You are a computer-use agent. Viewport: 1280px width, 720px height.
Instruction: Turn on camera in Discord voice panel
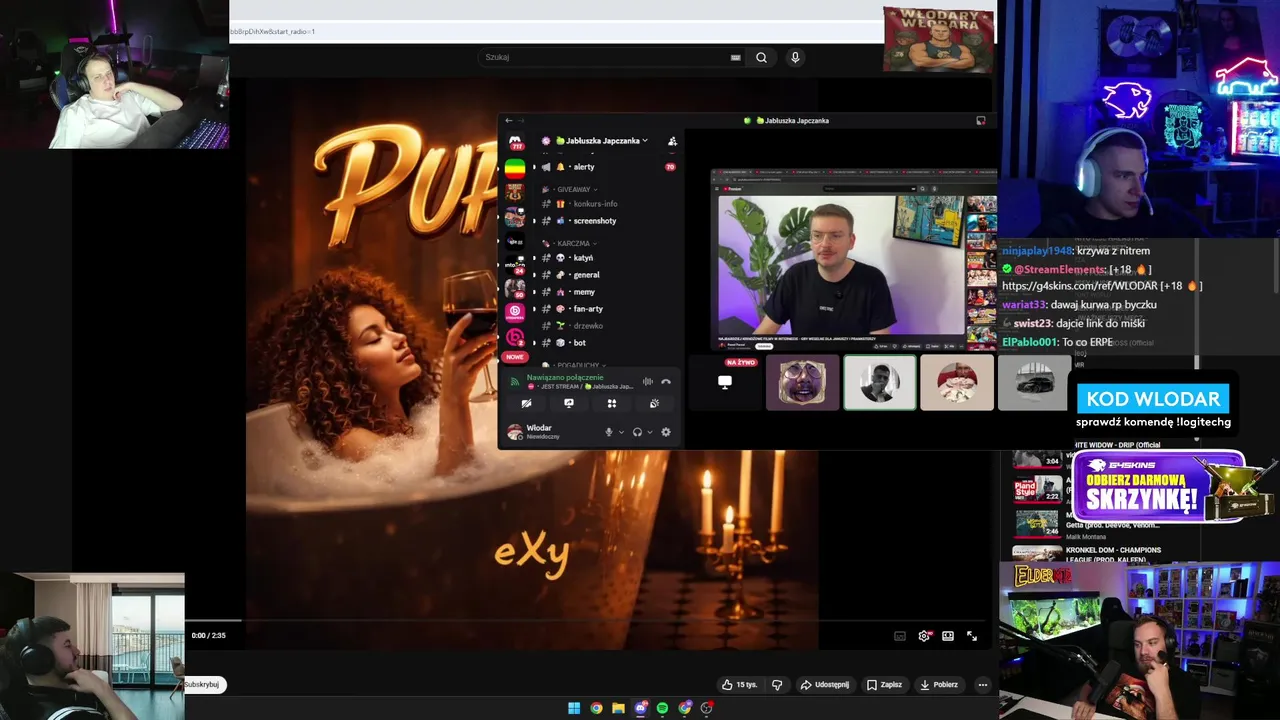point(526,403)
